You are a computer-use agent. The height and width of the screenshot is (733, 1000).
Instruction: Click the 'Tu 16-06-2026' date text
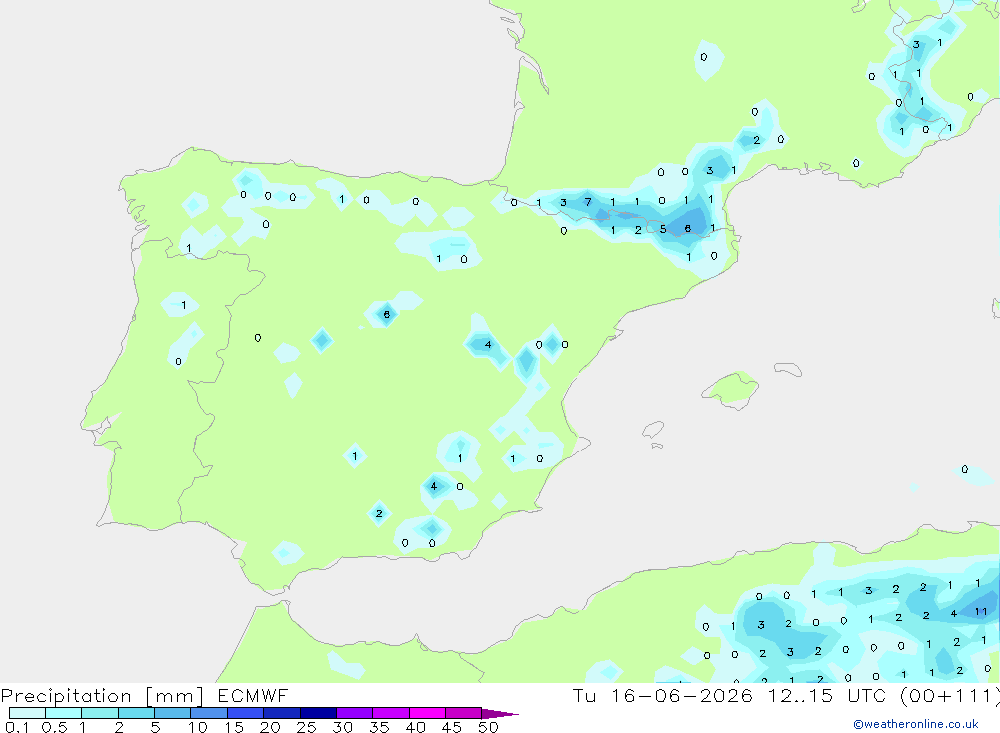click(663, 695)
